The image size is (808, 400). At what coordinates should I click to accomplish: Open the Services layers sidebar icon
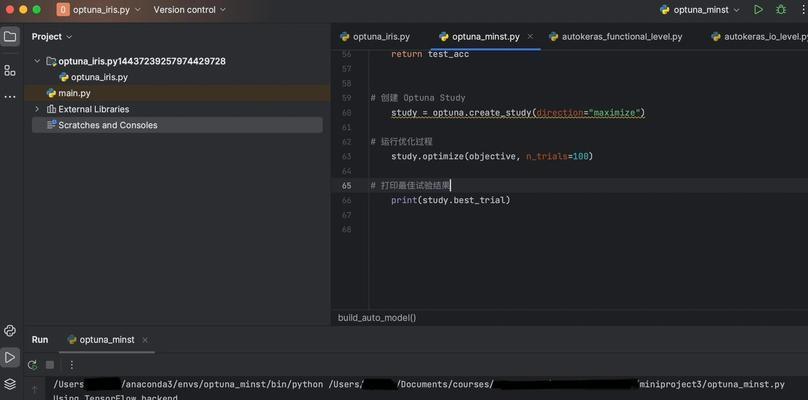coord(10,384)
